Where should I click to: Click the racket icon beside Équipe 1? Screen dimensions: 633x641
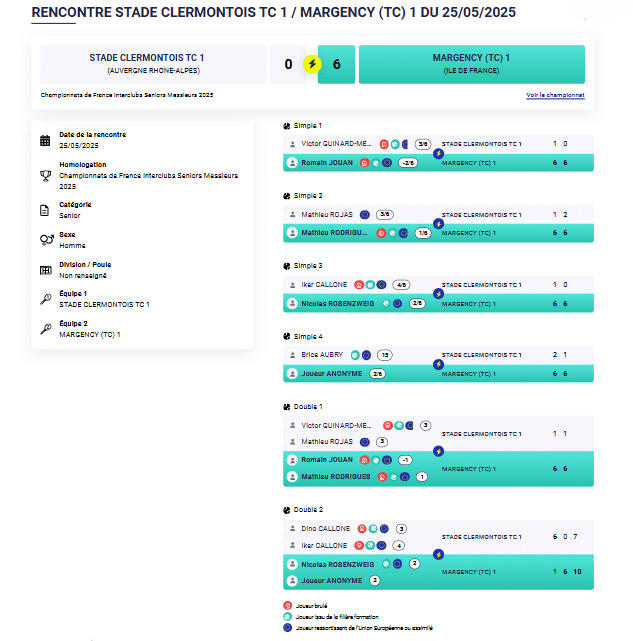coord(45,299)
